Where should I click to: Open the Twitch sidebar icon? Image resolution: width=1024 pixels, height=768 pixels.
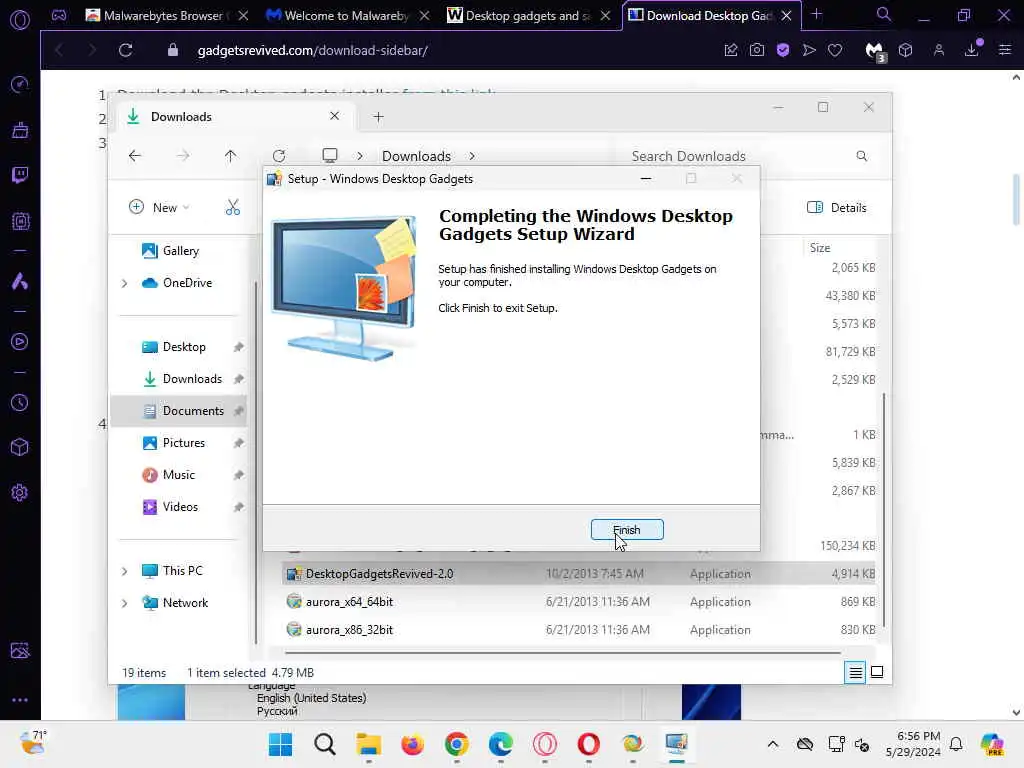click(20, 174)
